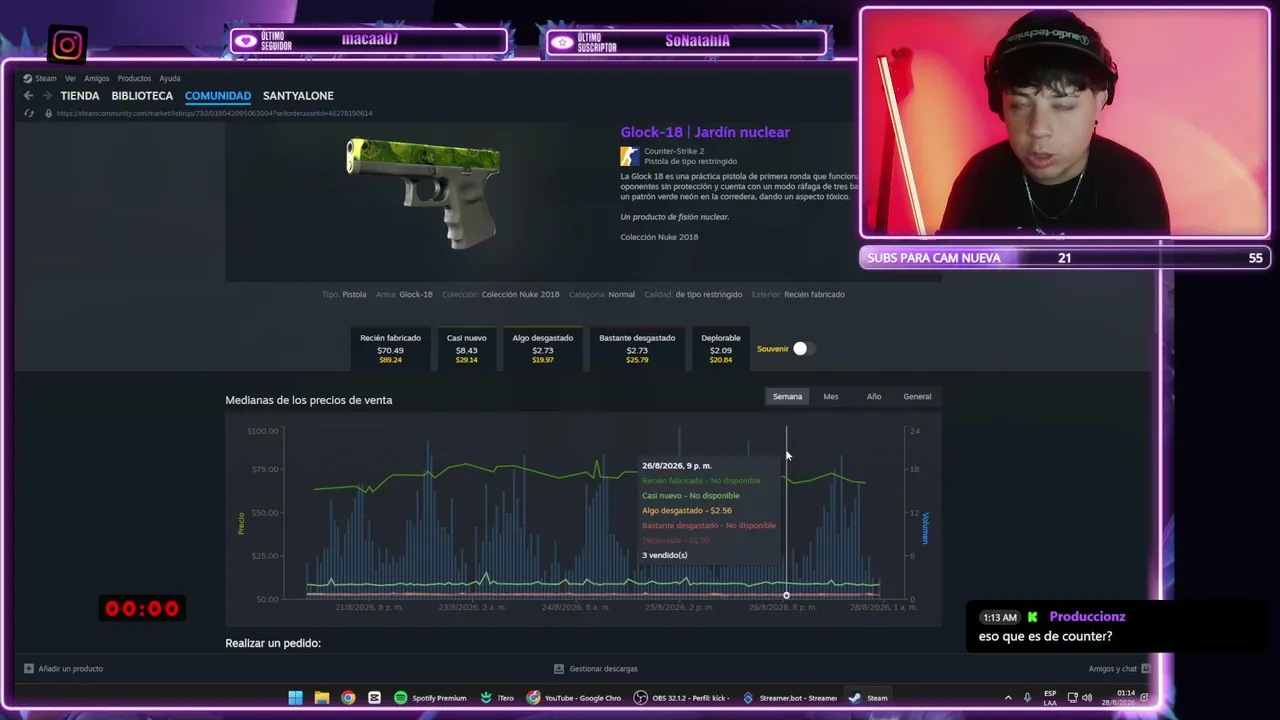The height and width of the screenshot is (720, 1280).
Task: Open the pinned Chrome icon in taskbar
Action: pyautogui.click(x=348, y=698)
